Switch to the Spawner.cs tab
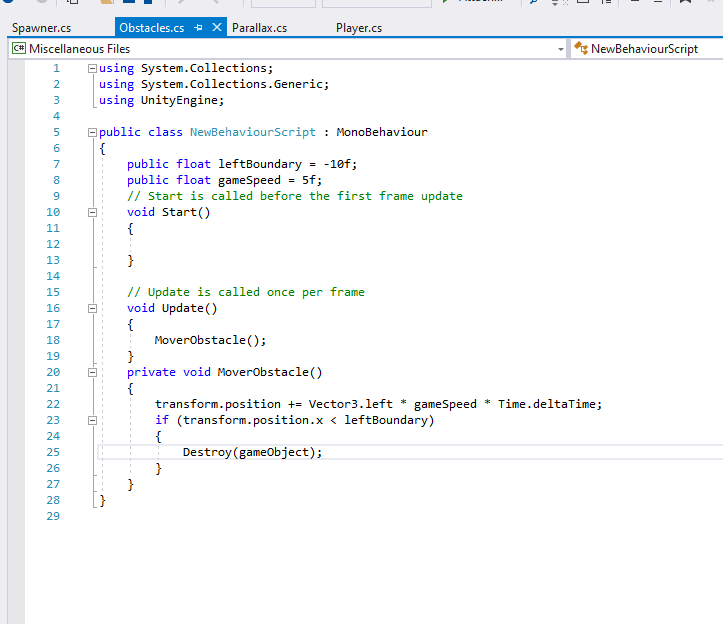Image resolution: width=723 pixels, height=624 pixels. (41, 28)
